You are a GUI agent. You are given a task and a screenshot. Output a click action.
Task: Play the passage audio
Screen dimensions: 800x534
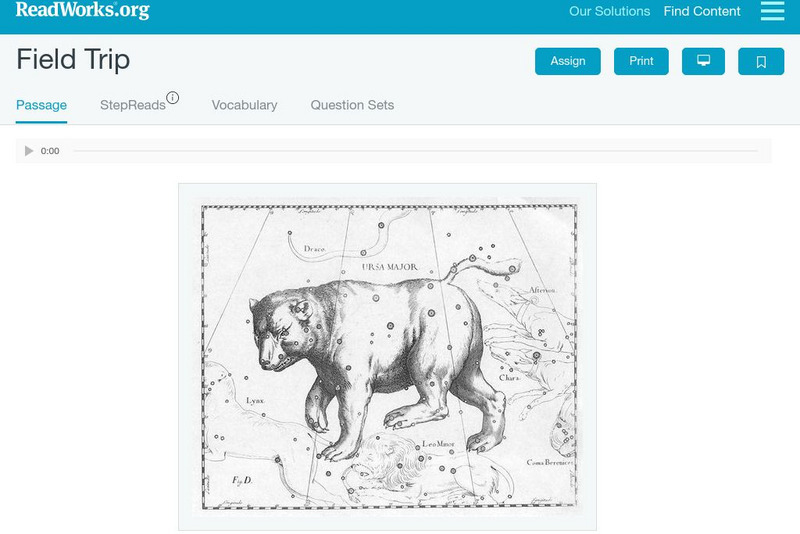pyautogui.click(x=29, y=151)
